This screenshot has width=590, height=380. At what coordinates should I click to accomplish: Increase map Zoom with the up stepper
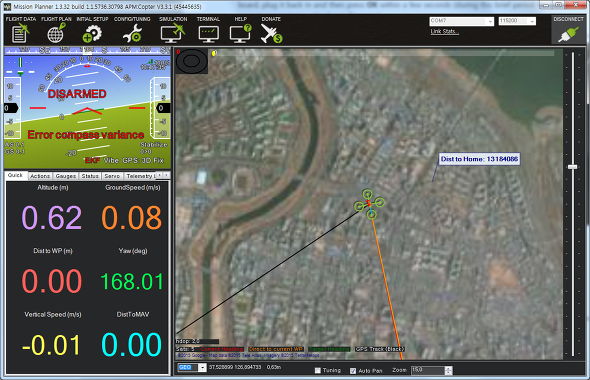coord(448,368)
